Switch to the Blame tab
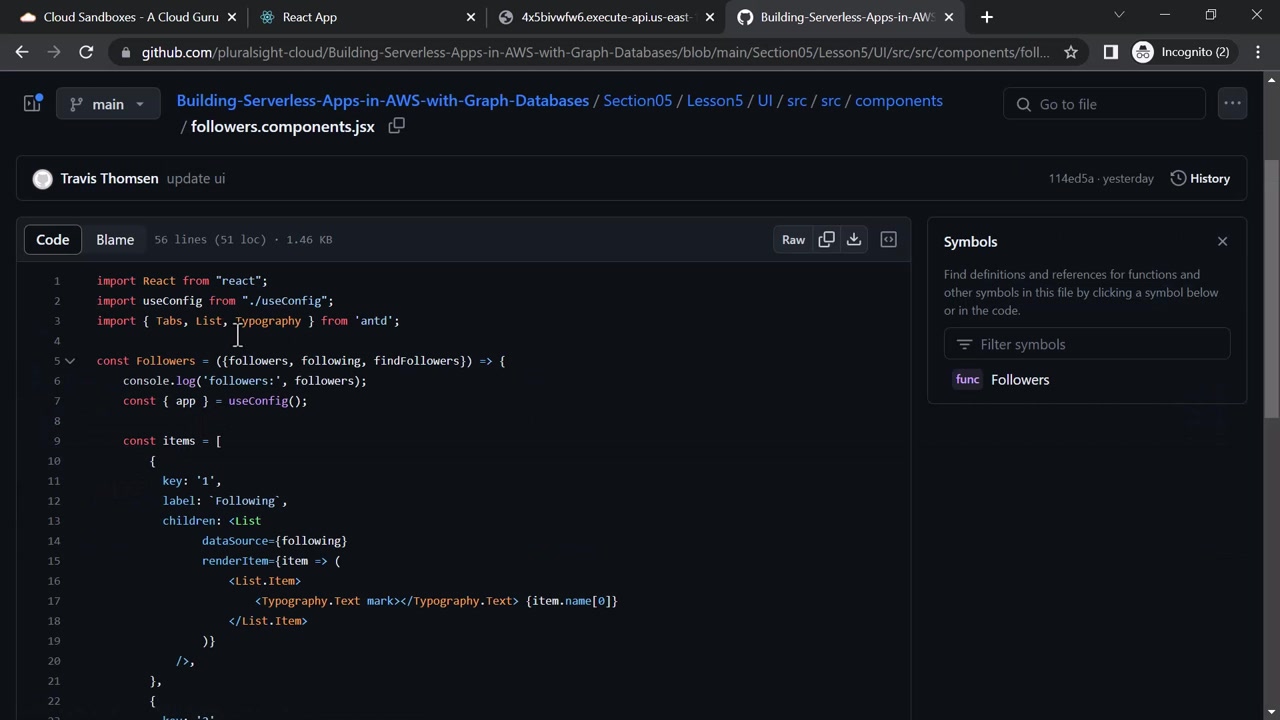This screenshot has width=1280, height=720. (x=115, y=240)
